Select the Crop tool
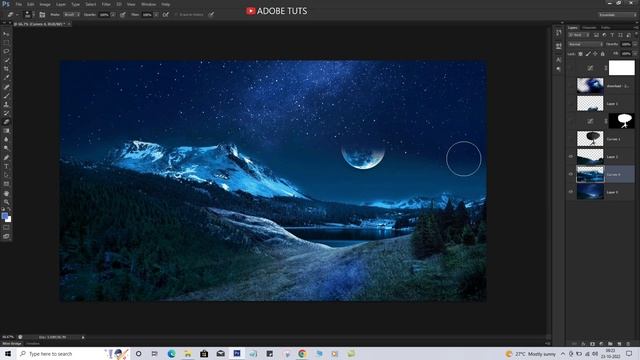 click(x=6, y=69)
